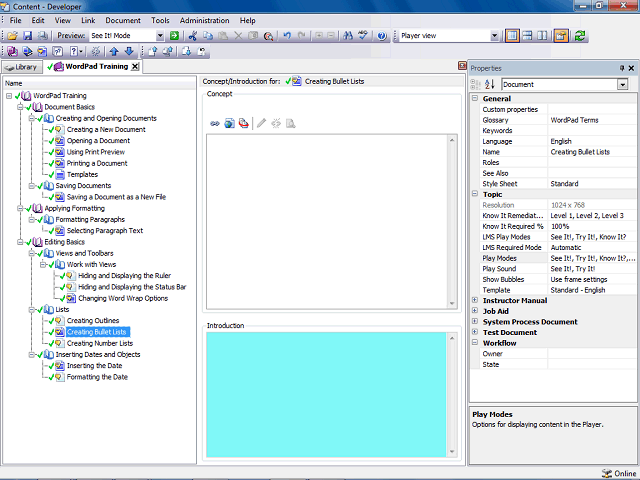Image resolution: width=640 pixels, height=480 pixels.
Task: Expand the Job Aid section
Action: [475, 311]
